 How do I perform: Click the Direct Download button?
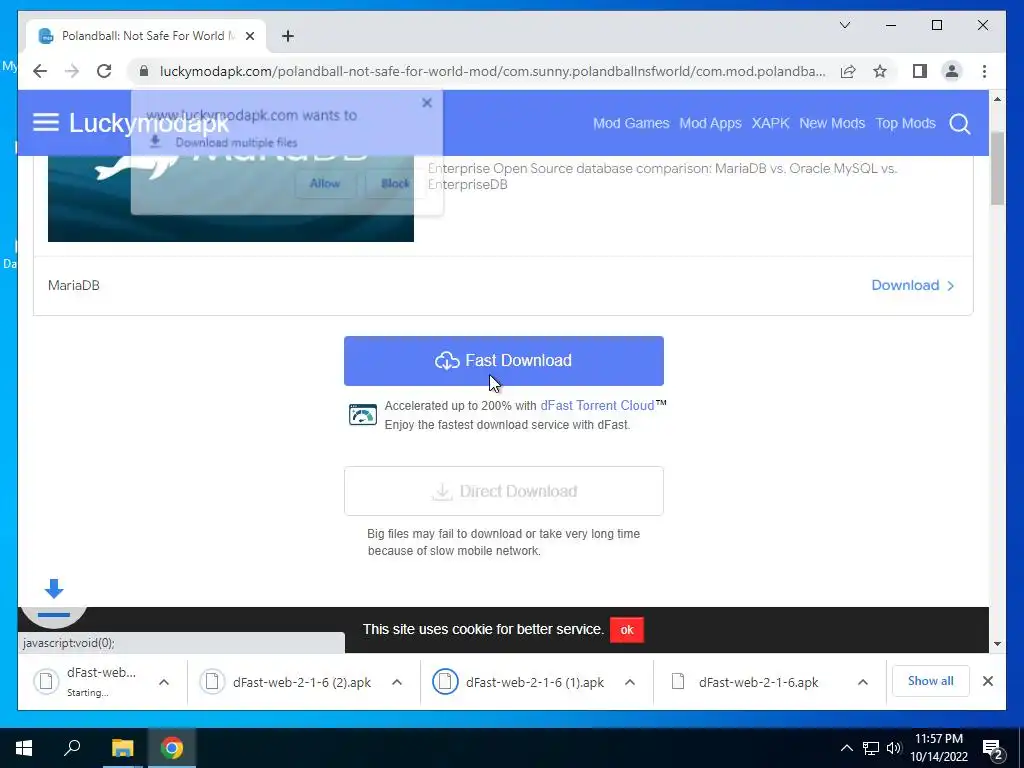(504, 491)
